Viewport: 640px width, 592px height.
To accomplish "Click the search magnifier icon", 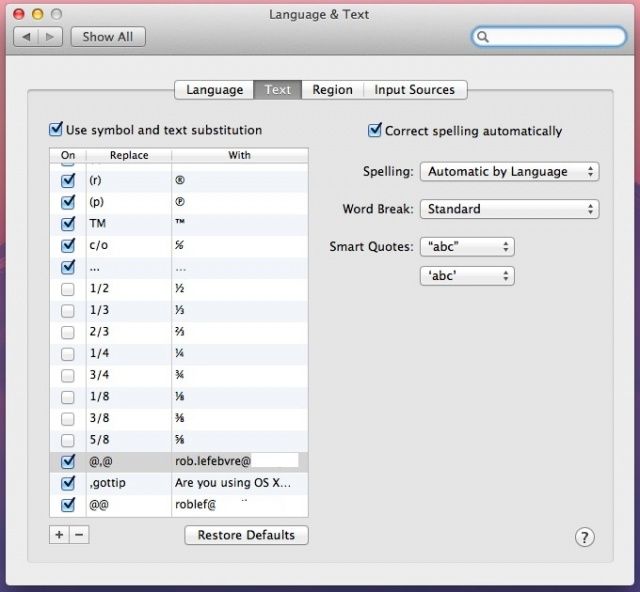I will 484,37.
